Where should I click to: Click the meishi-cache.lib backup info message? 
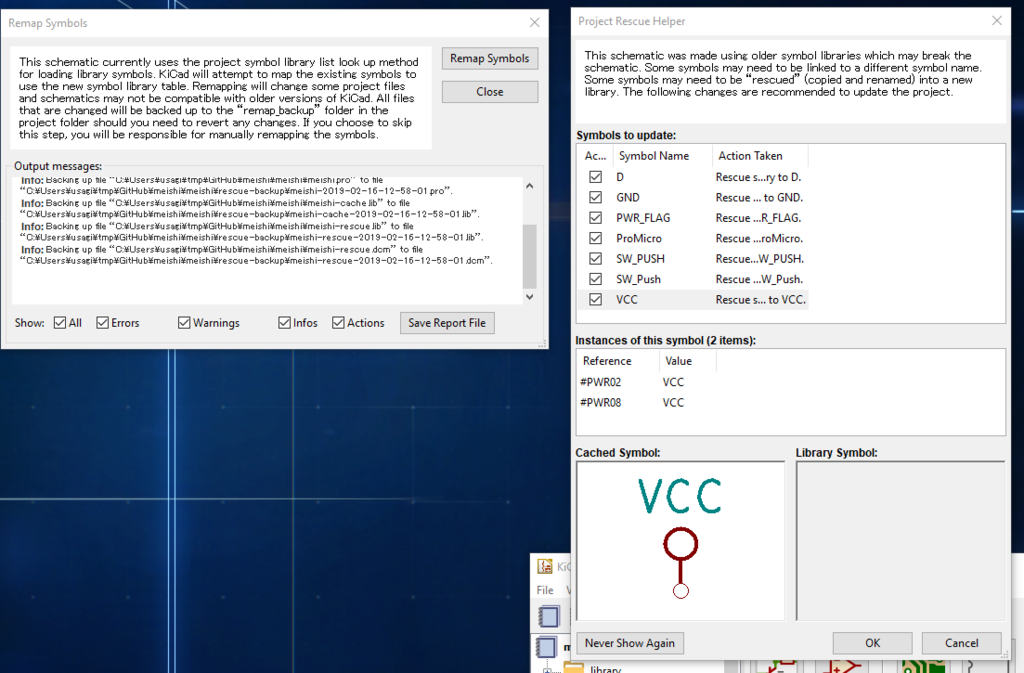(251, 208)
